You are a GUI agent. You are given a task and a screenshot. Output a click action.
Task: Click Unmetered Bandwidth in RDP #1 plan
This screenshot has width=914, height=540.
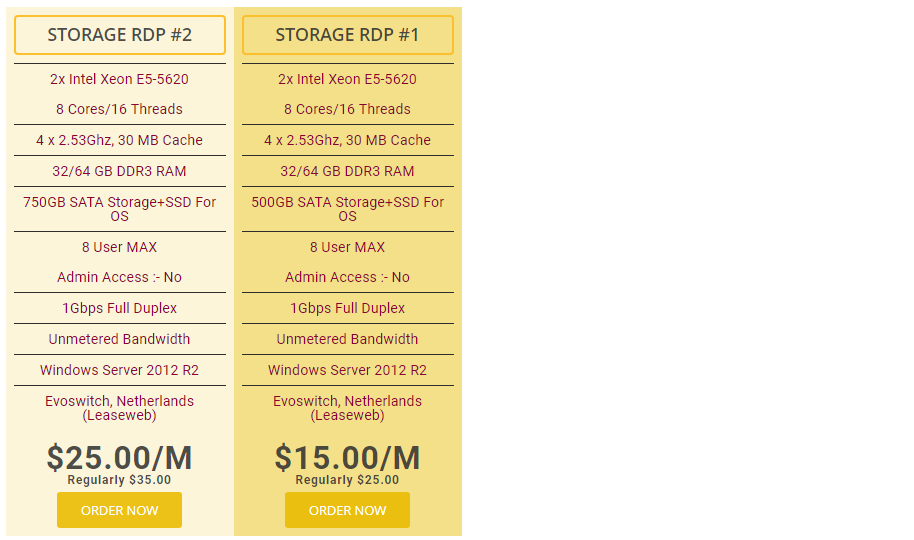347,339
